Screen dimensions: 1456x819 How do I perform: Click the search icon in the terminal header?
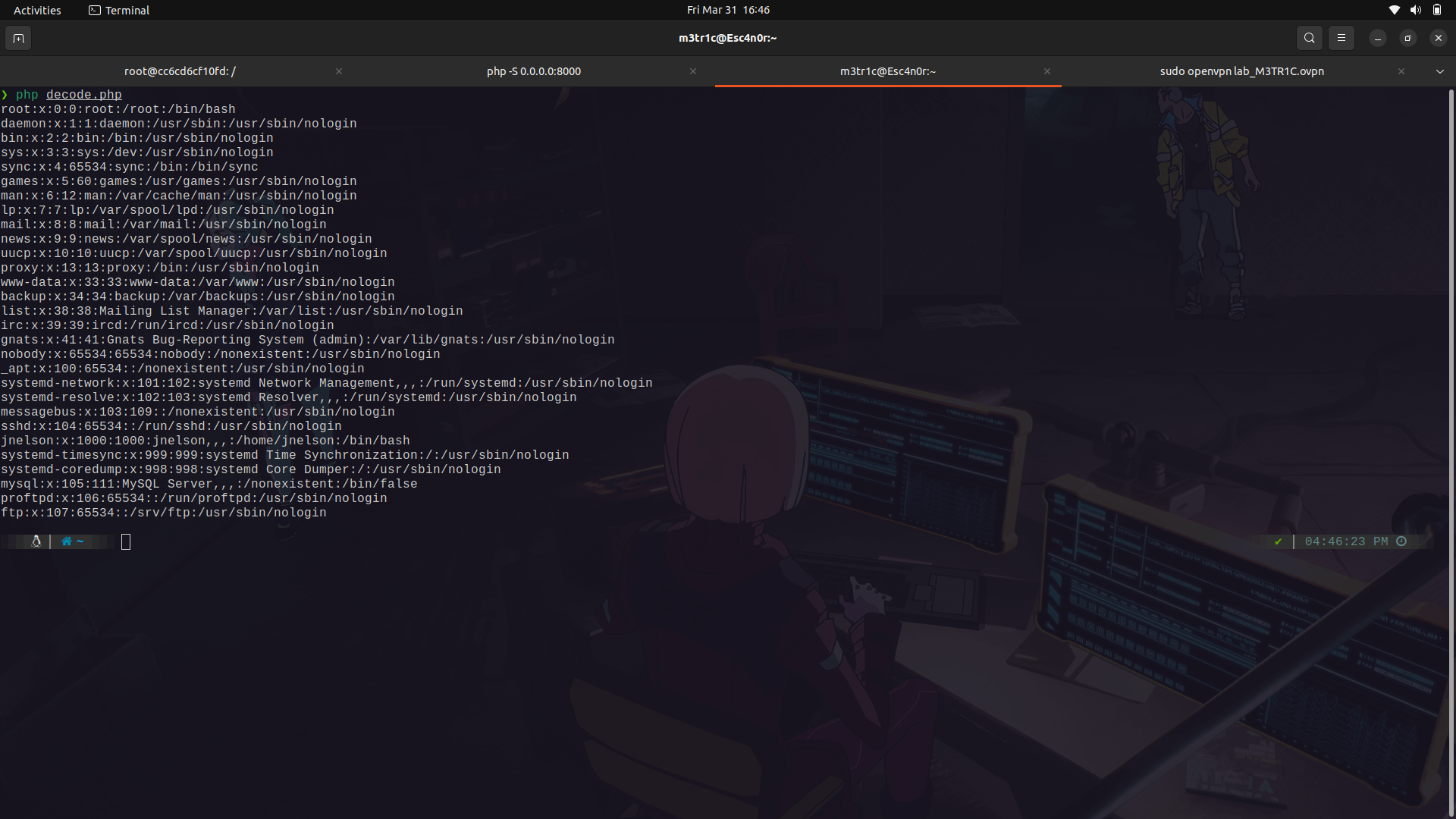[1309, 38]
